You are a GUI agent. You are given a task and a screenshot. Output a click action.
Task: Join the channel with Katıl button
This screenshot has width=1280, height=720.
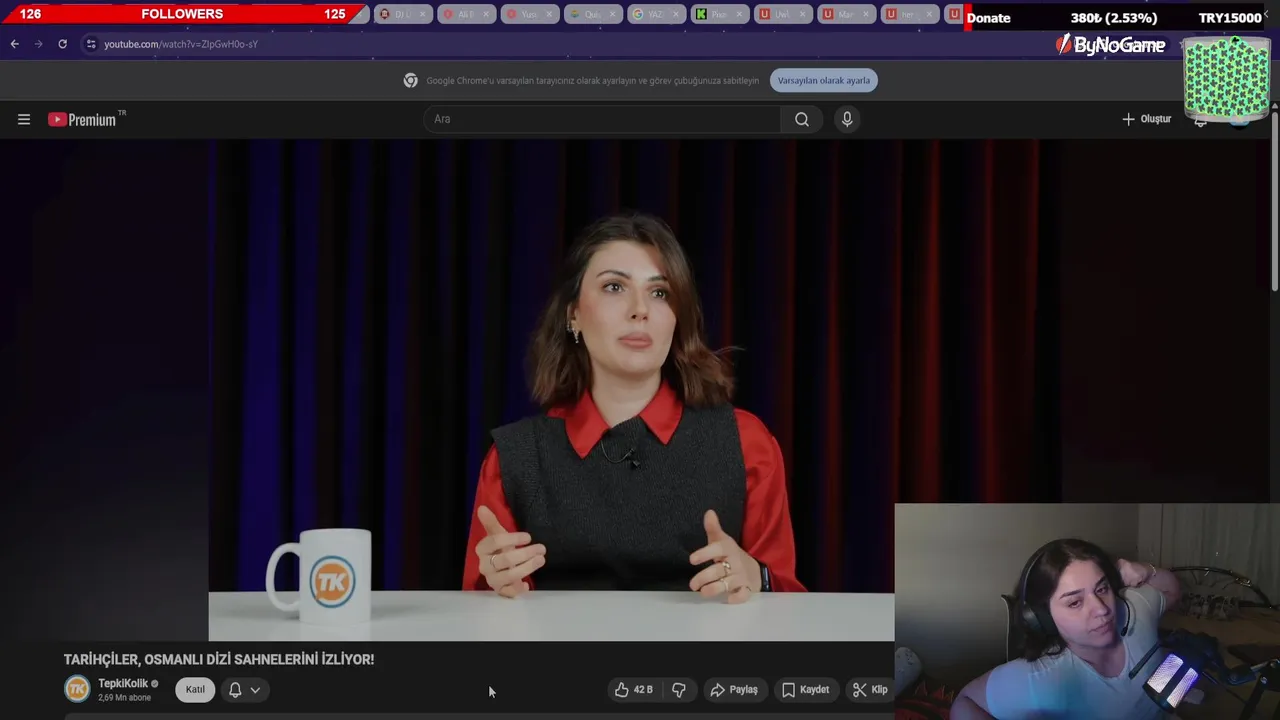(x=195, y=689)
